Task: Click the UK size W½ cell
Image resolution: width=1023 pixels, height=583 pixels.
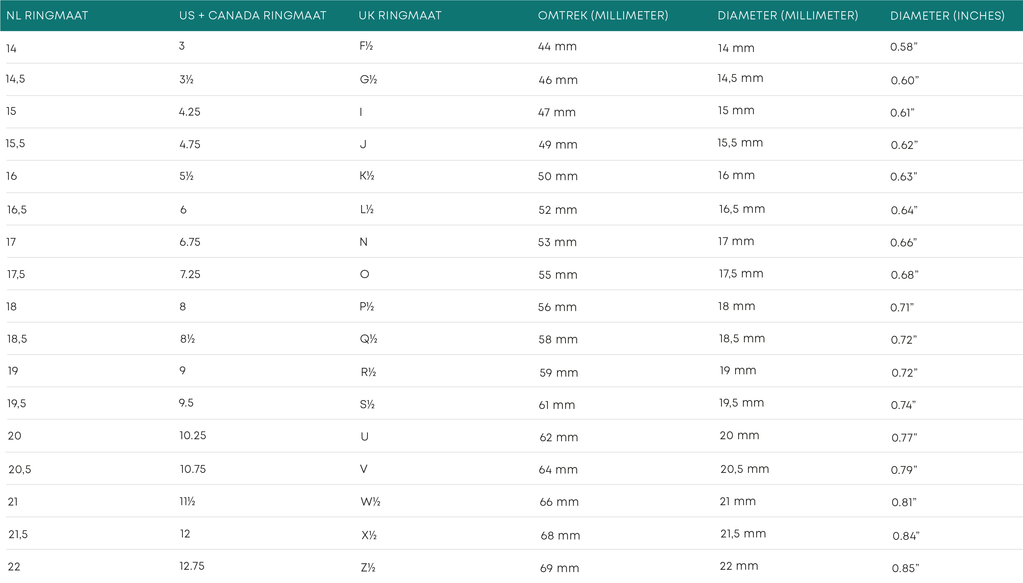Action: 370,502
